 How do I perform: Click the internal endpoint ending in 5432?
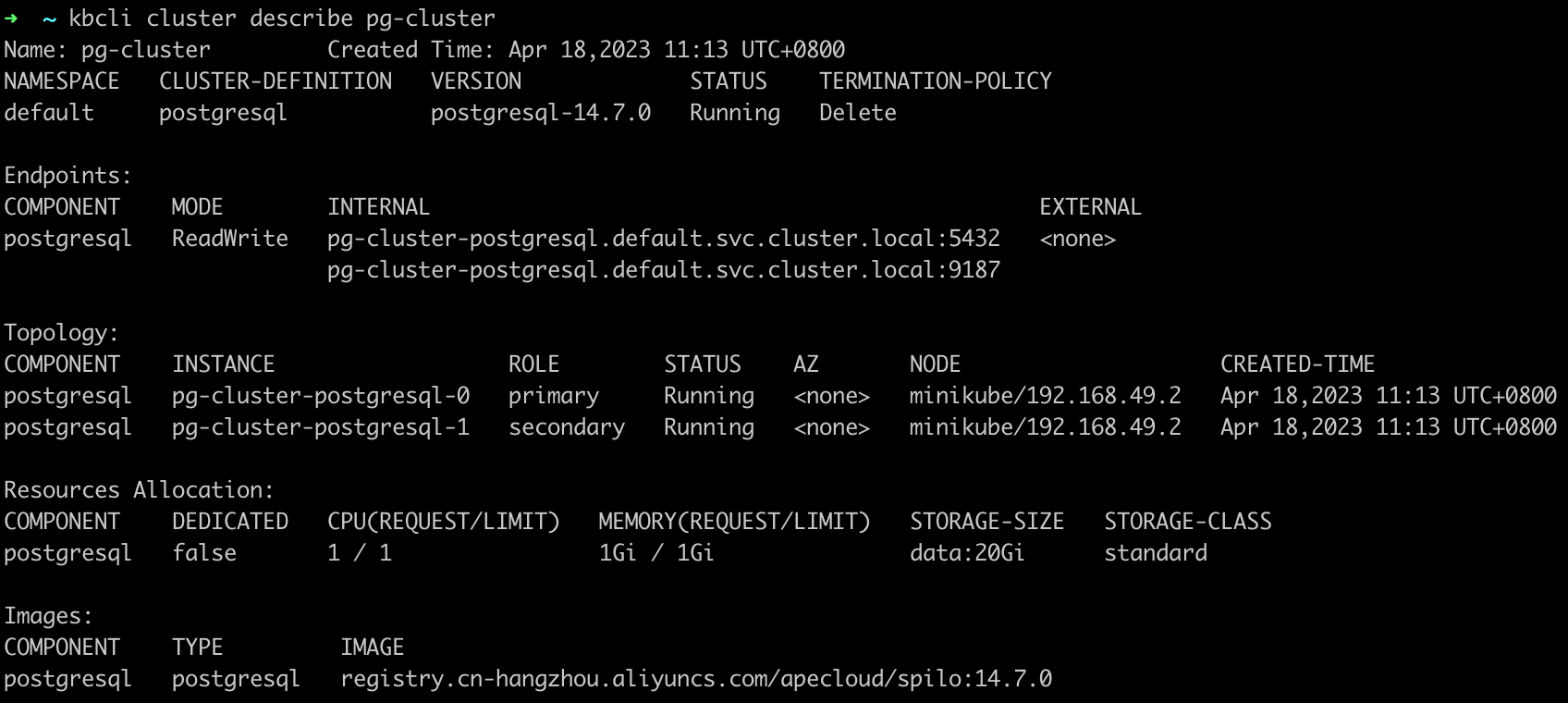[664, 239]
